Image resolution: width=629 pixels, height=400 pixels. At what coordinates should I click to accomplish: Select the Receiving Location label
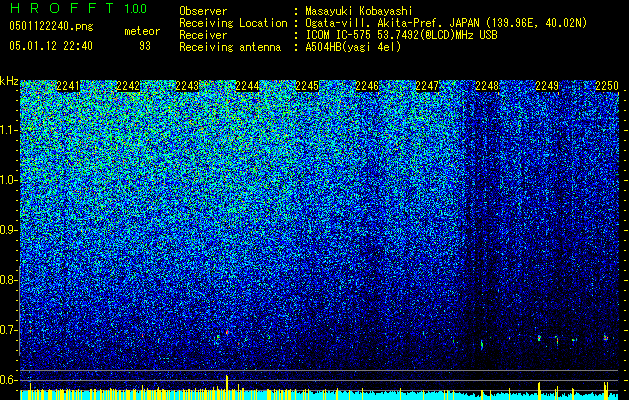233,23
